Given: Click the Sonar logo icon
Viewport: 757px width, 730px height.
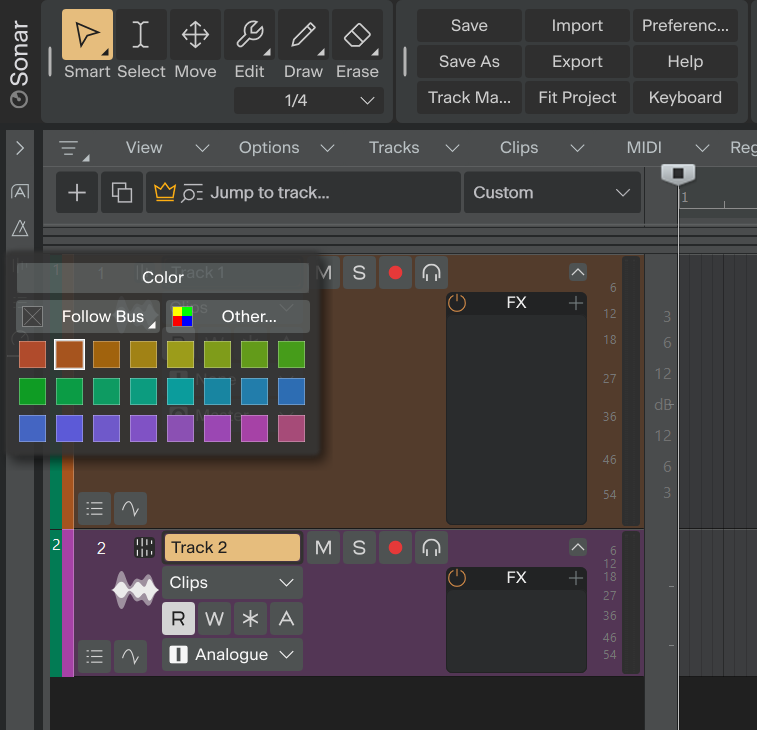Looking at the screenshot, I should point(19,100).
